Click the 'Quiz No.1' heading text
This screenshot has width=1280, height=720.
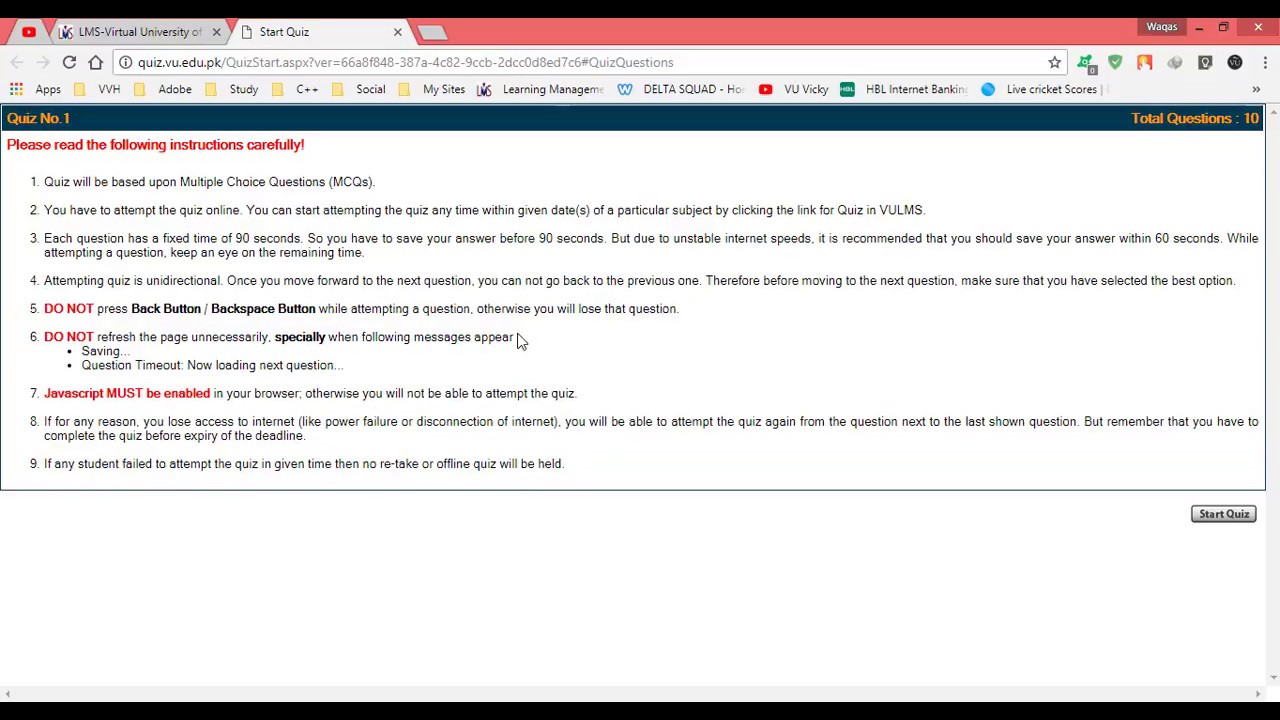coord(38,118)
